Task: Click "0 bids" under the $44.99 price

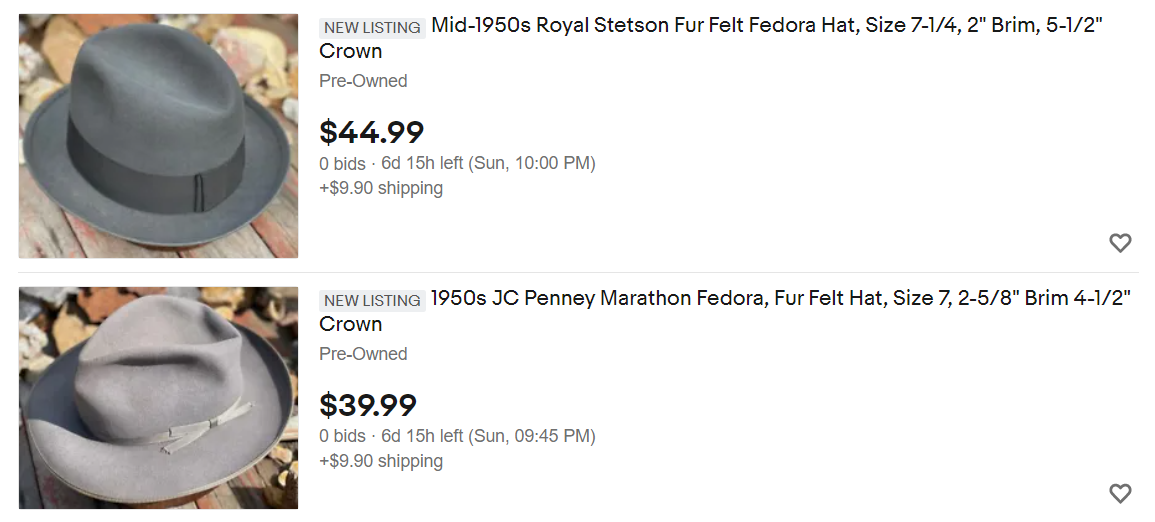Action: 342,163
